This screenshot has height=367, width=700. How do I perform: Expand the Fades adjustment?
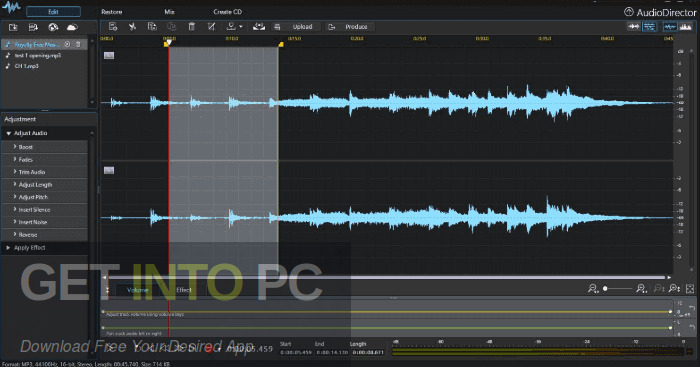[44, 159]
